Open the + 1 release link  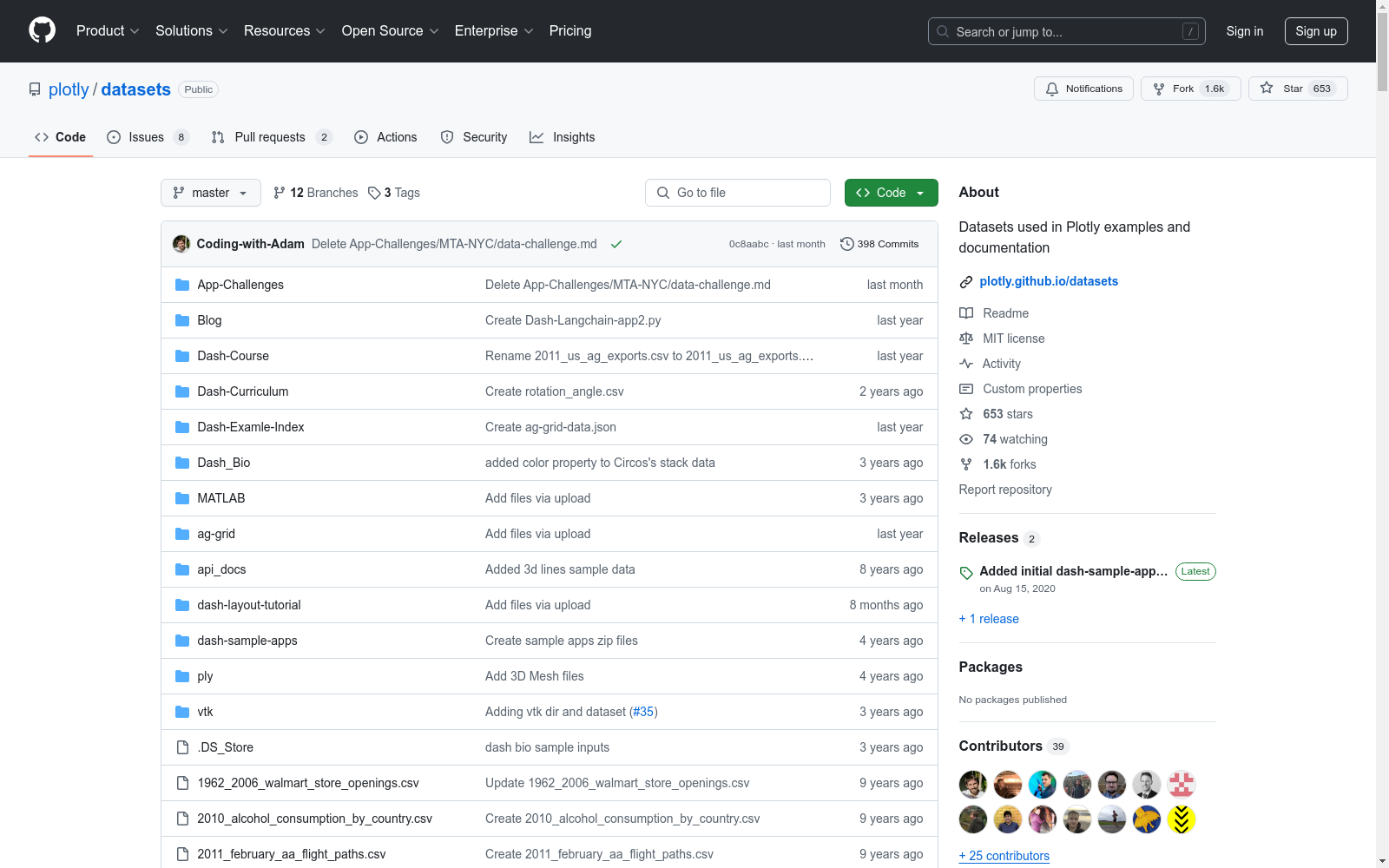tap(989, 619)
